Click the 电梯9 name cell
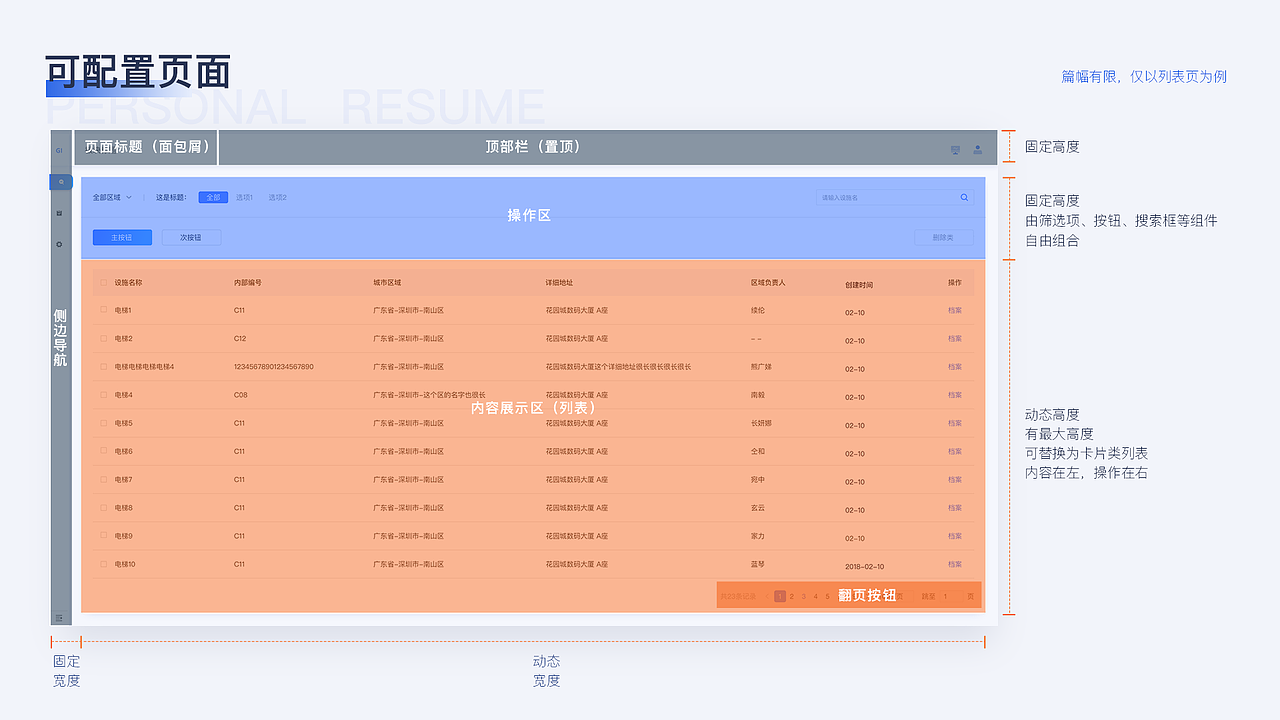The width and height of the screenshot is (1280, 720). click(123, 536)
